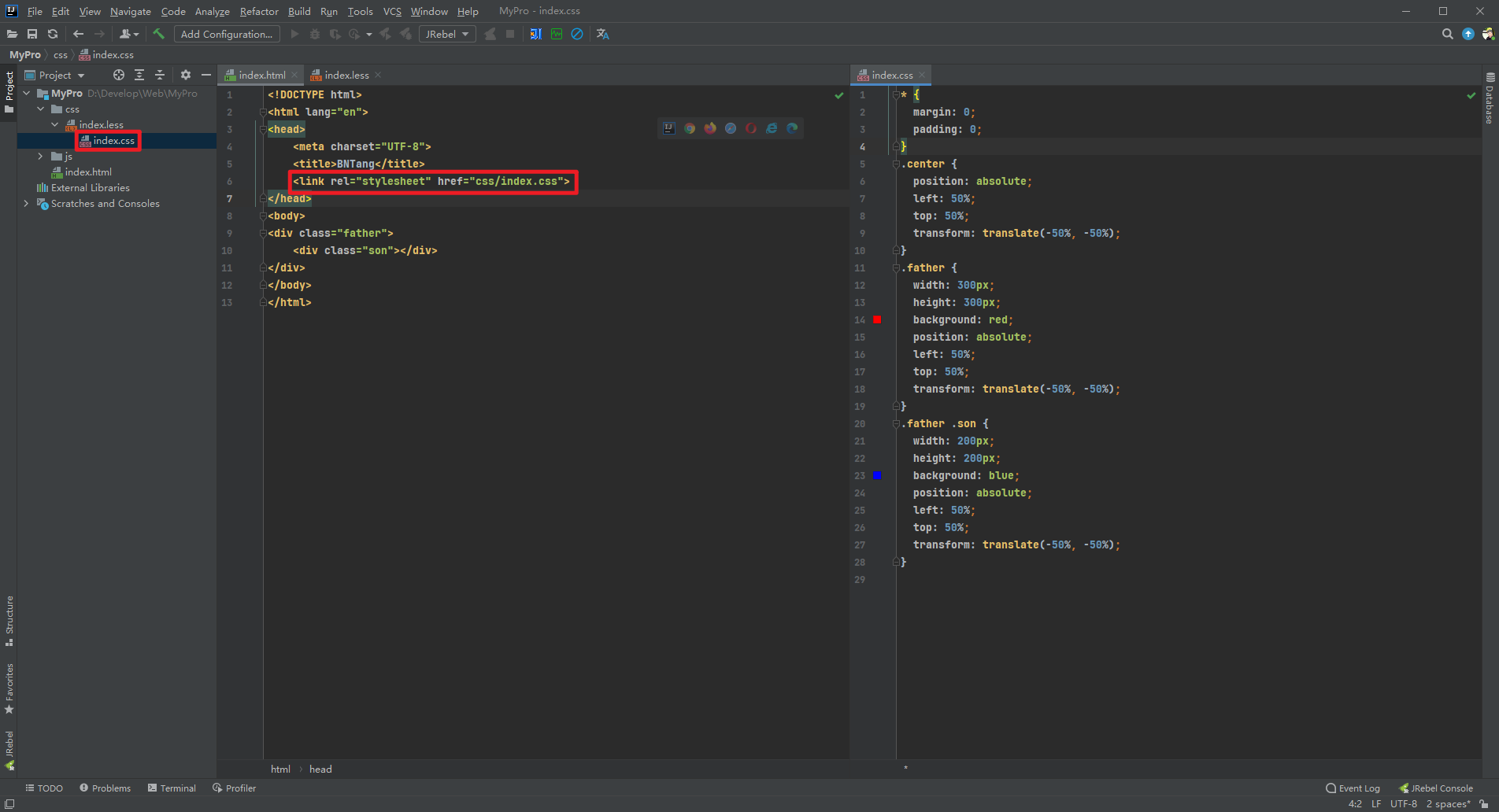Collapse all in Project panel
Viewport: 1499px width, 812px height.
point(160,75)
